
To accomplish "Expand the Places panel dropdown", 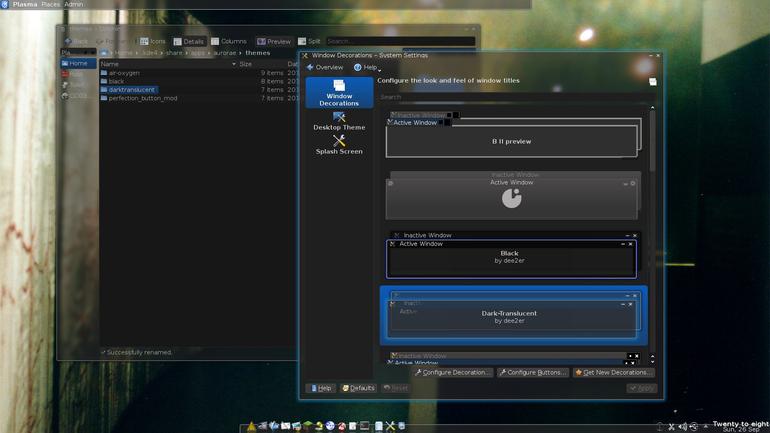I will (78, 52).
